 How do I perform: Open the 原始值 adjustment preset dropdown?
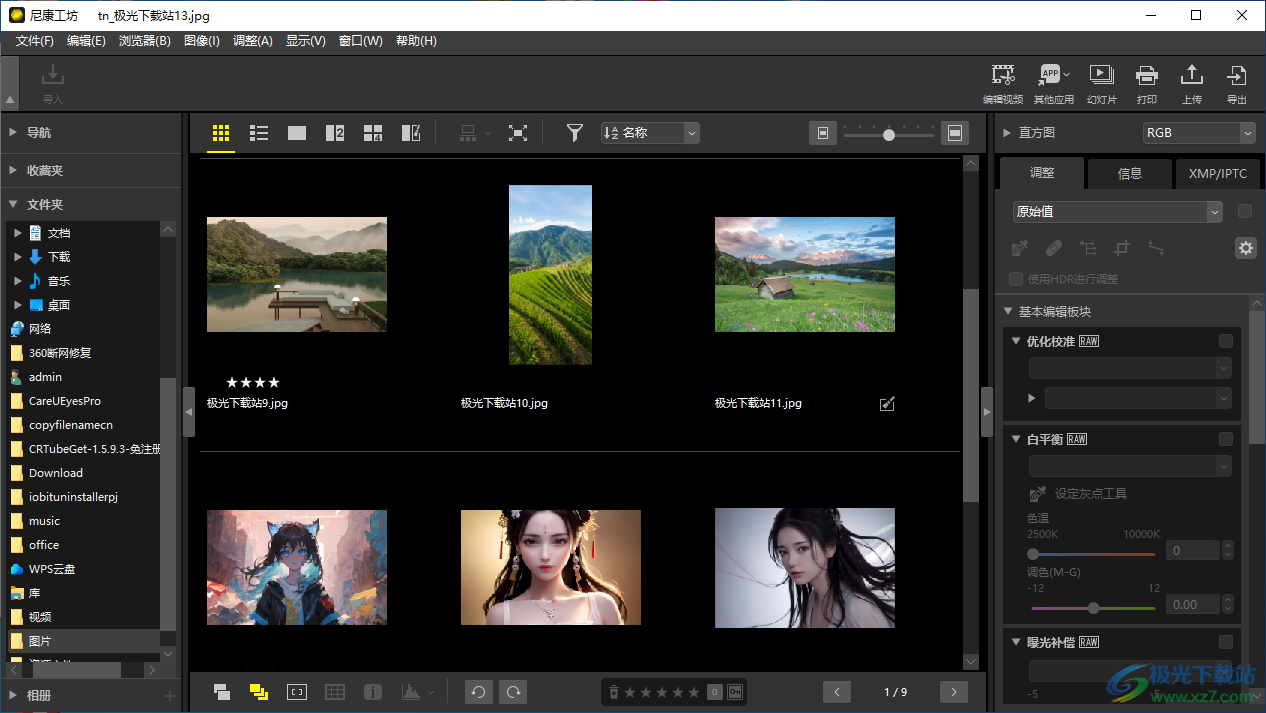click(1118, 212)
